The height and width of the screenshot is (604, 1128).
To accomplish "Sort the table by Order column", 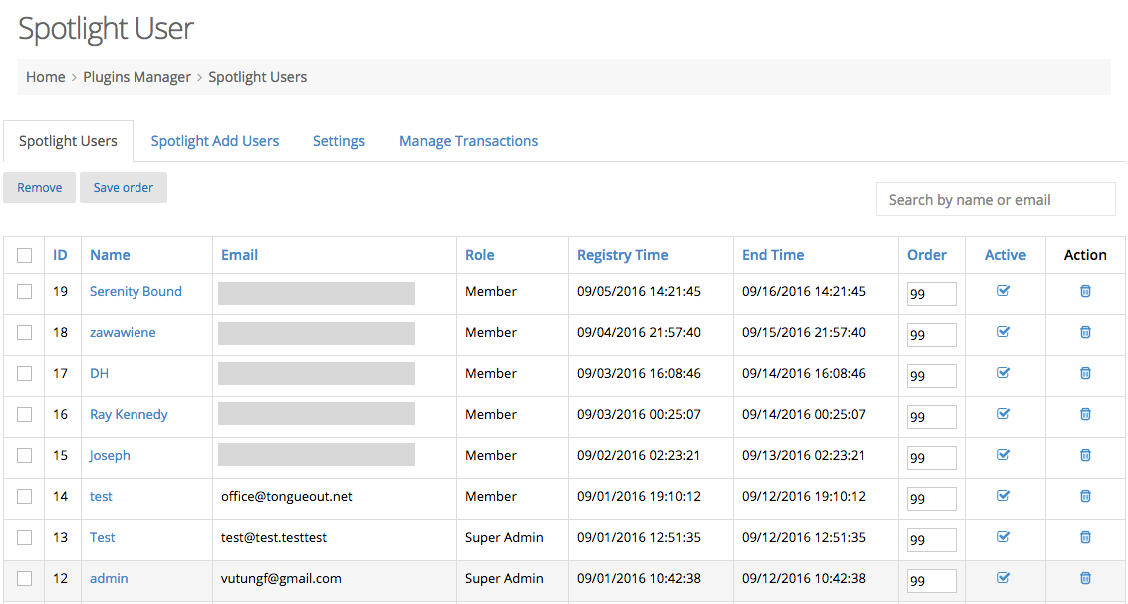I will click(927, 255).
